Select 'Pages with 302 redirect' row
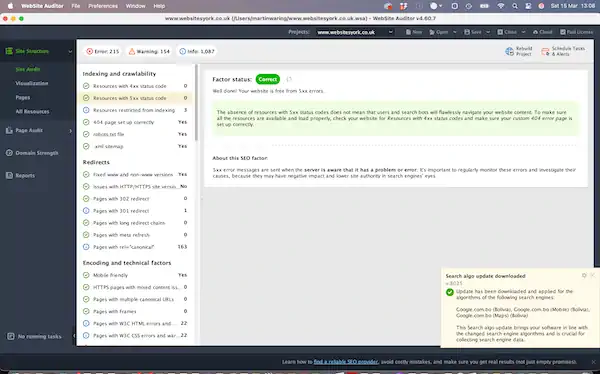Screen dimensions: 600x374 click(x=135, y=199)
